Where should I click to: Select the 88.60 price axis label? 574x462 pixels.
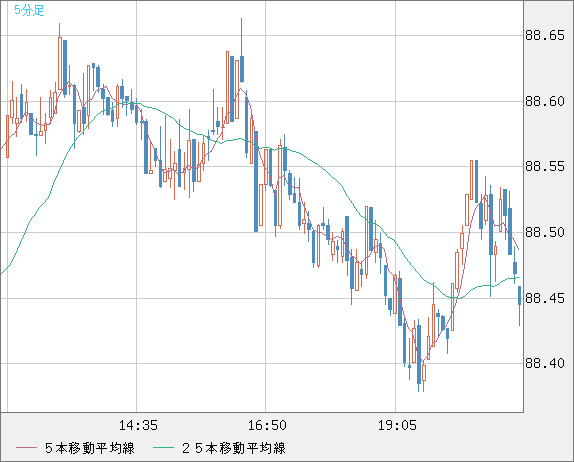click(x=545, y=101)
